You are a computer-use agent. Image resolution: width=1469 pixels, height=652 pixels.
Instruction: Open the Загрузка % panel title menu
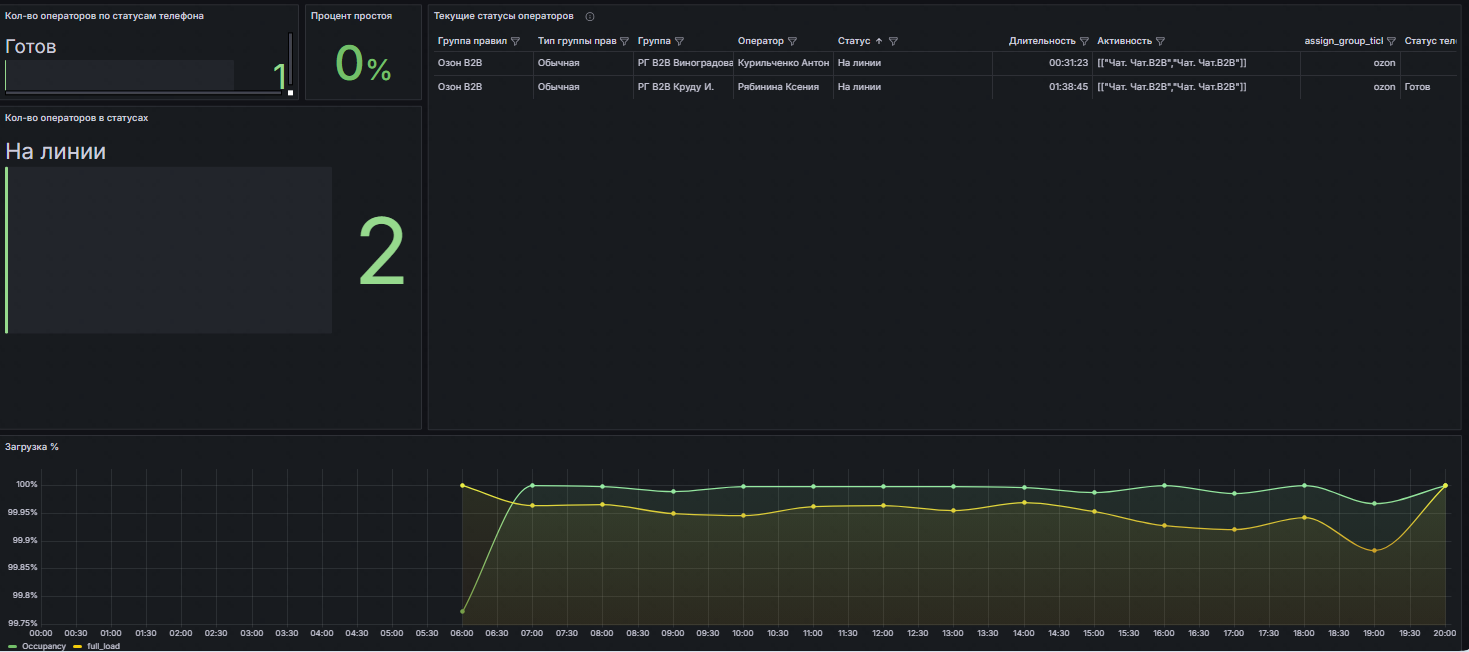click(32, 446)
